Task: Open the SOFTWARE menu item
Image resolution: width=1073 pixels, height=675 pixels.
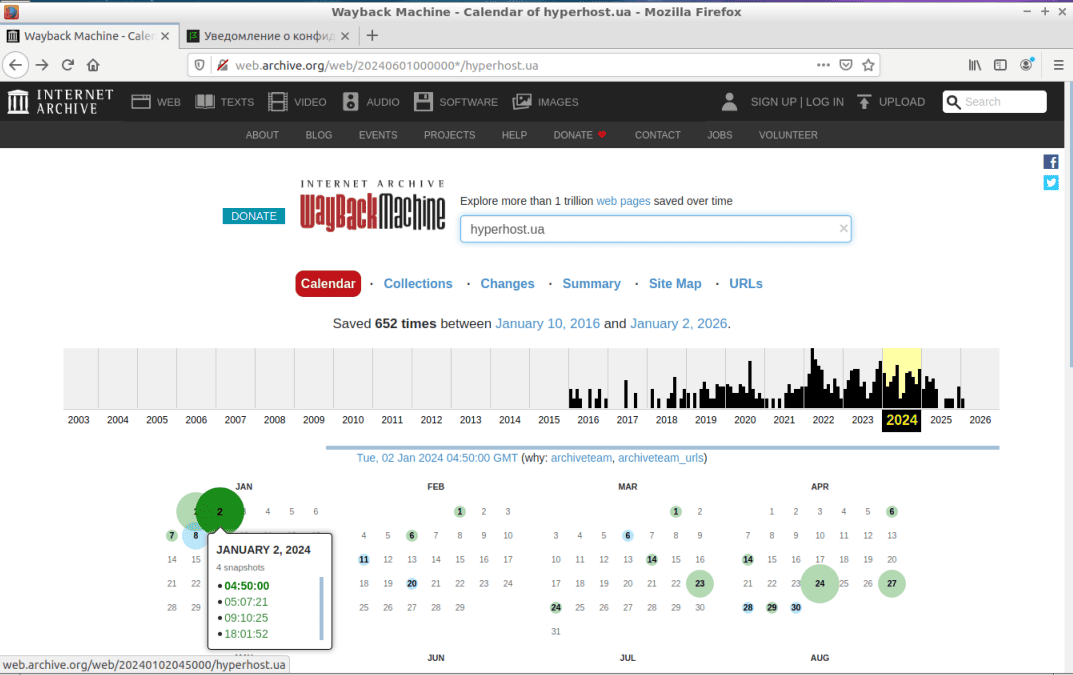Action: pyautogui.click(x=456, y=102)
